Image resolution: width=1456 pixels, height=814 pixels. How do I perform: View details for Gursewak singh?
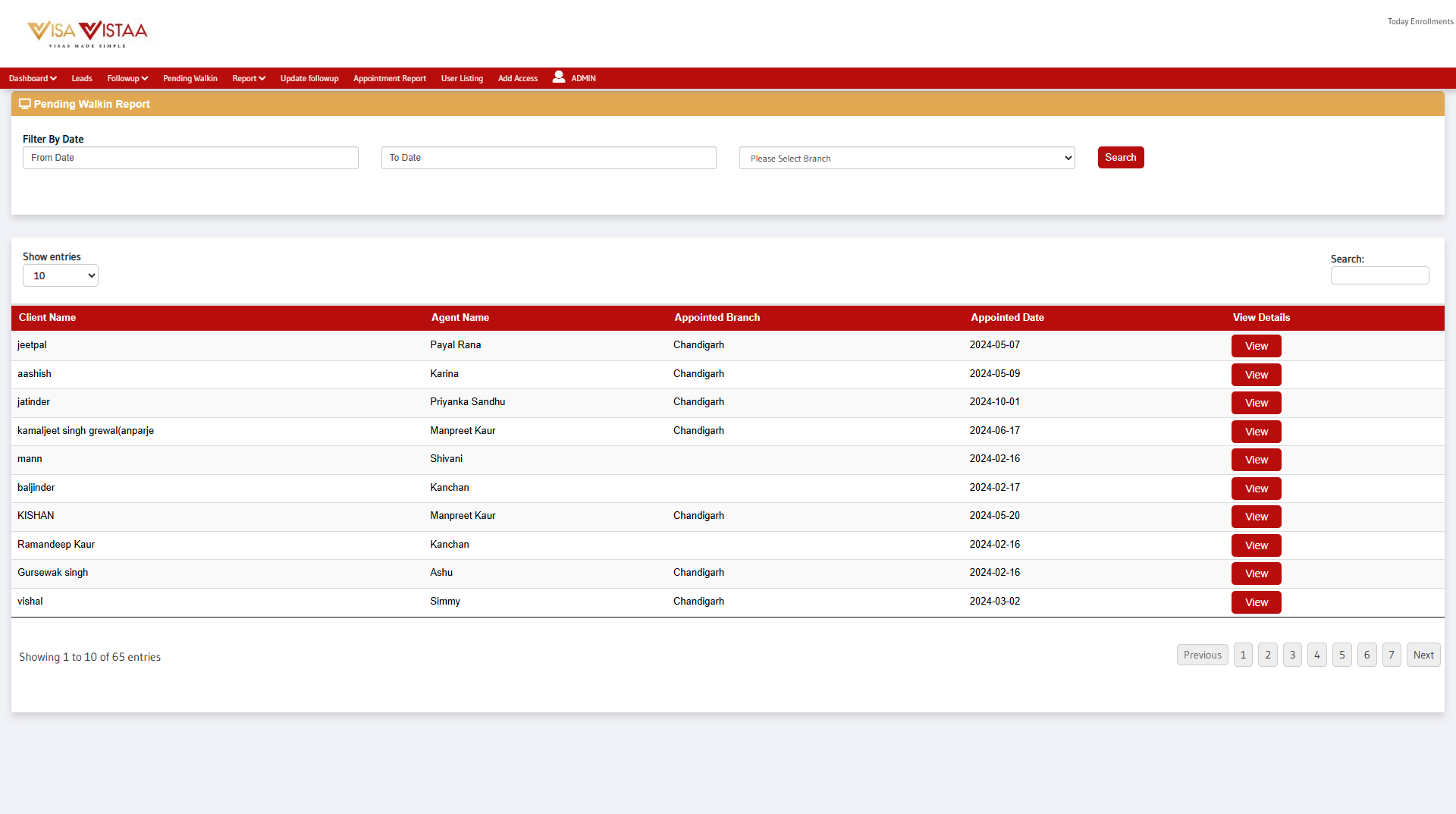1256,574
